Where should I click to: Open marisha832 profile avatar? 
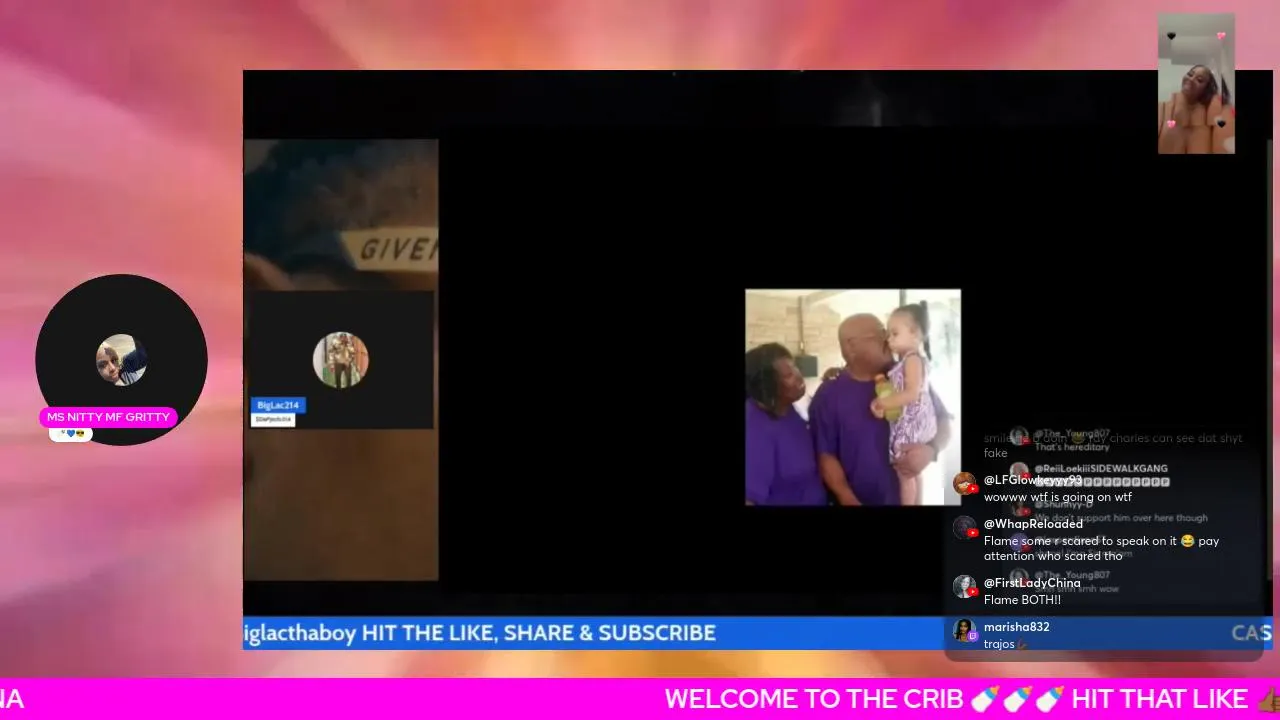pos(964,631)
